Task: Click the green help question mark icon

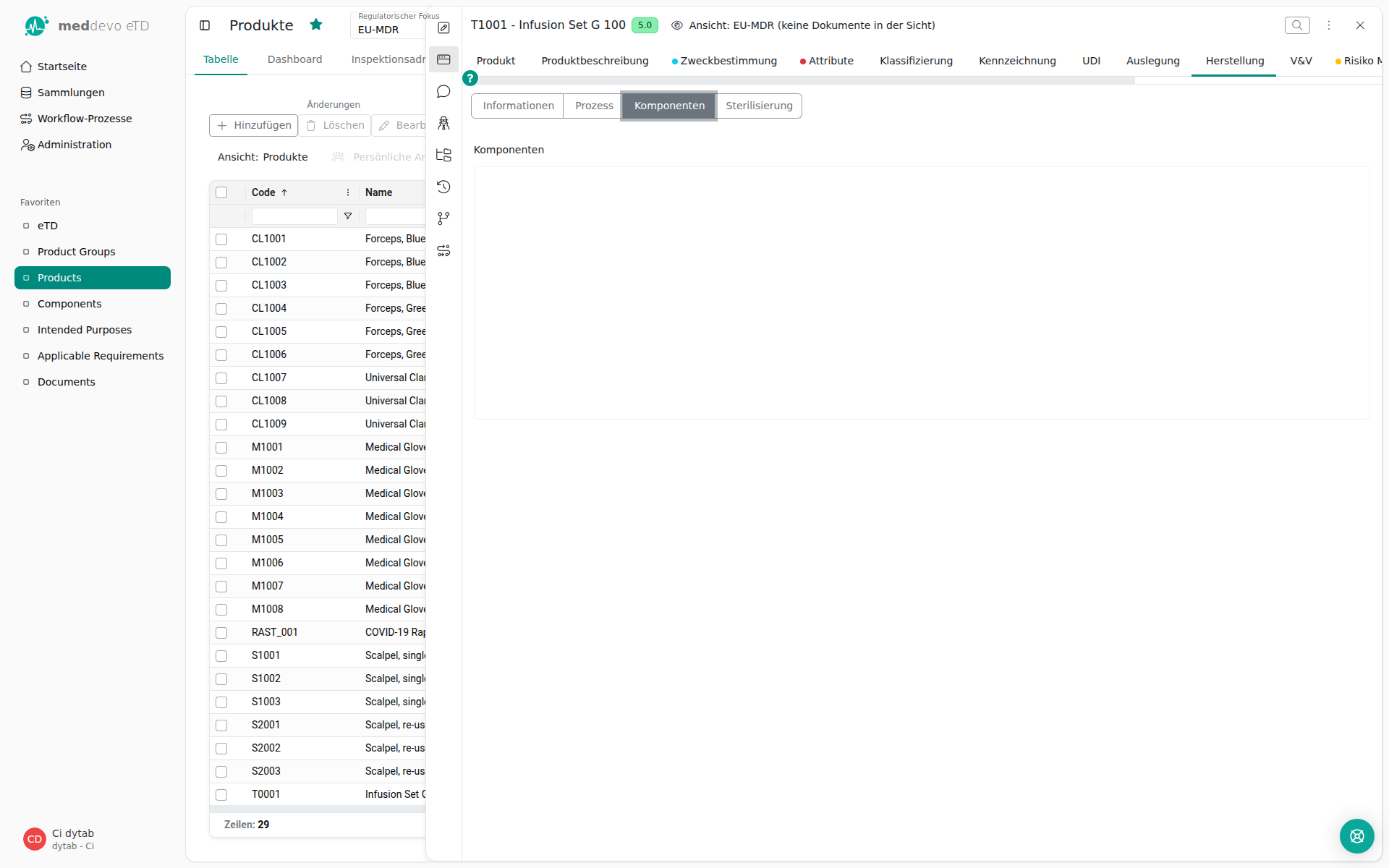Action: pyautogui.click(x=470, y=78)
